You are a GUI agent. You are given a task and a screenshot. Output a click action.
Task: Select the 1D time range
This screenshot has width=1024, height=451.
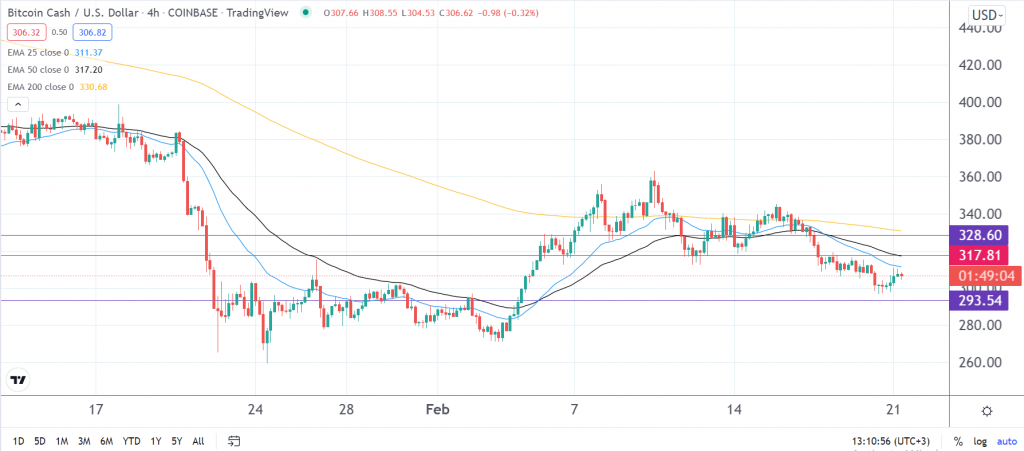tap(18, 441)
